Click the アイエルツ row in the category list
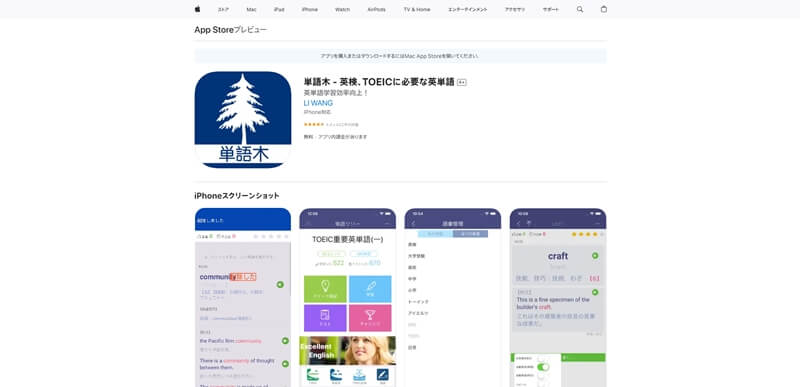 click(418, 313)
